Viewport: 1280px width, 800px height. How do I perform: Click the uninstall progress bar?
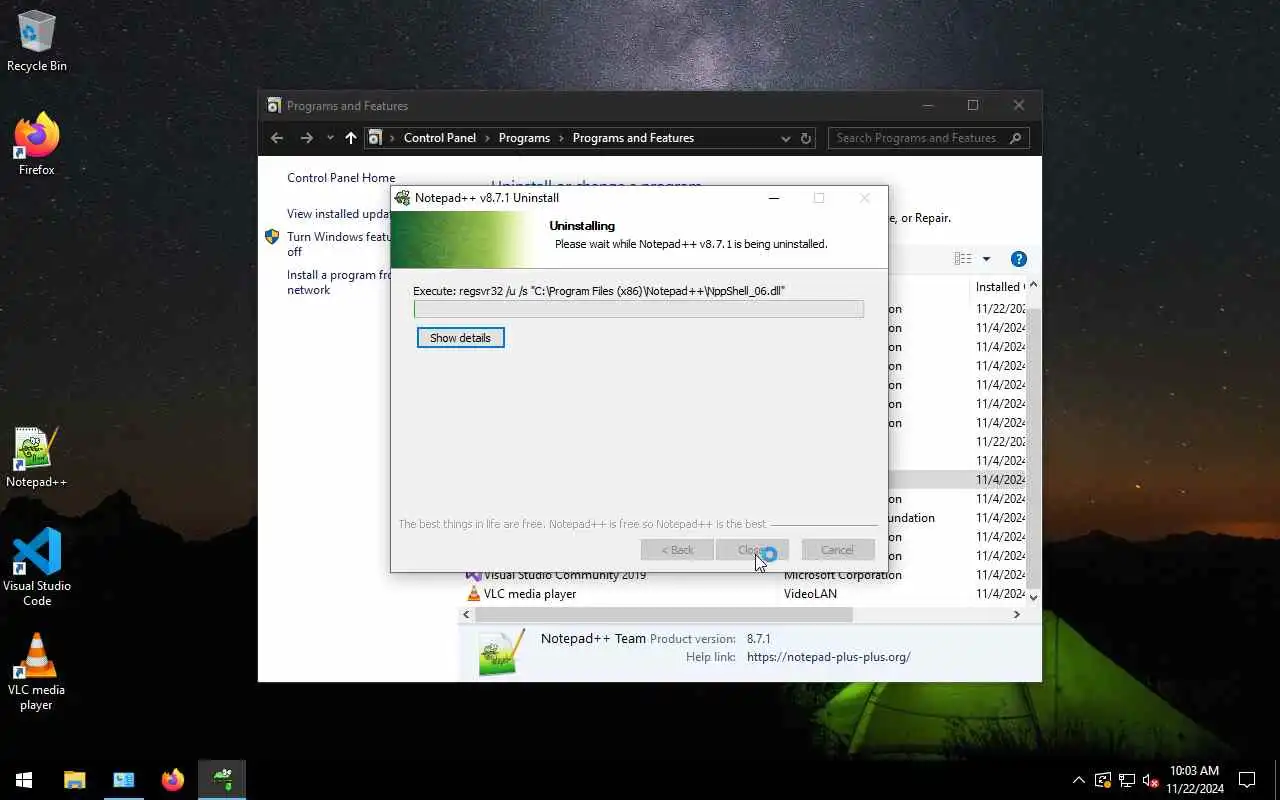pos(639,309)
